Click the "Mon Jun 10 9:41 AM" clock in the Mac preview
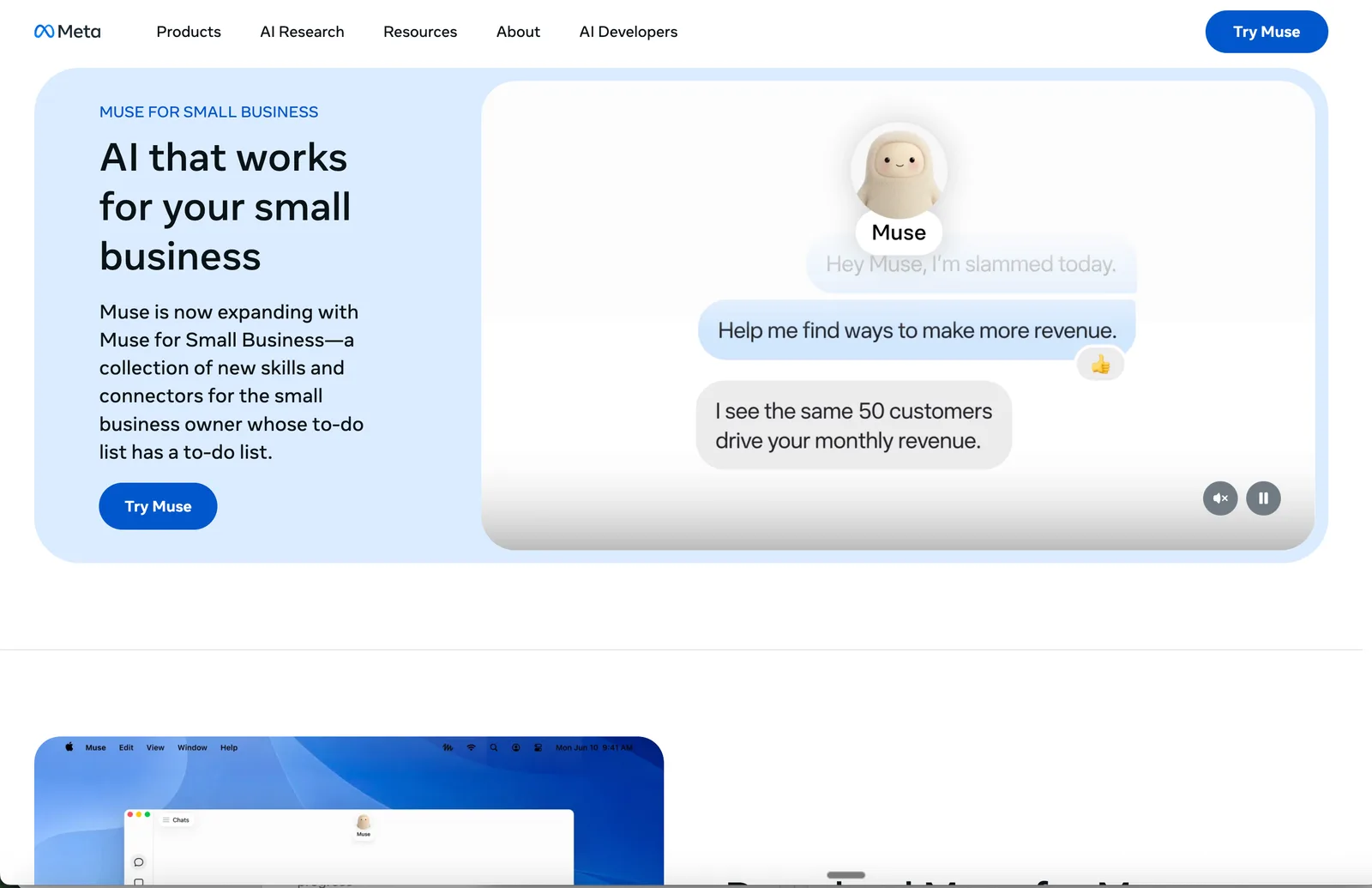This screenshot has height=888, width=1372. point(594,748)
